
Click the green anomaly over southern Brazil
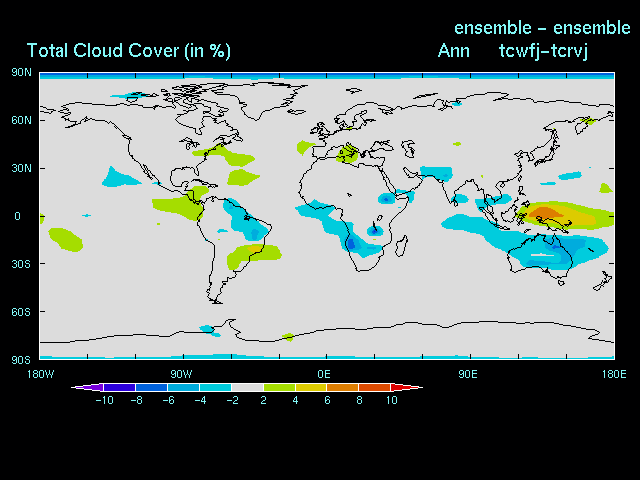253,256
